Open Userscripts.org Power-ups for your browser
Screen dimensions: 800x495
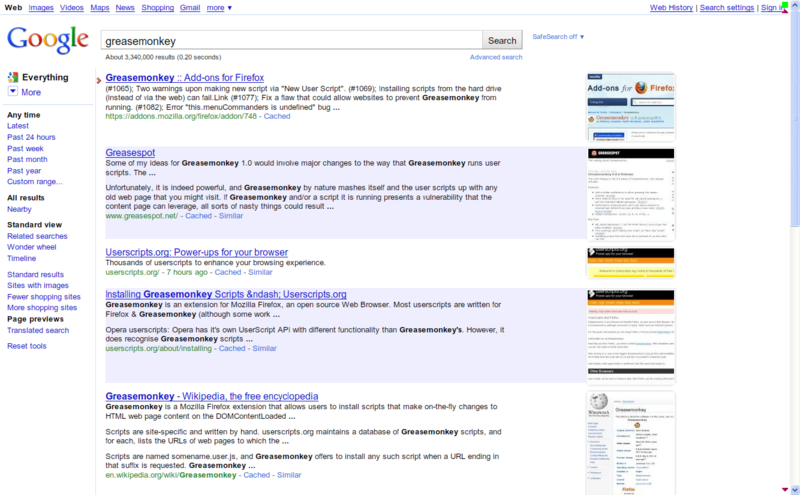196,252
